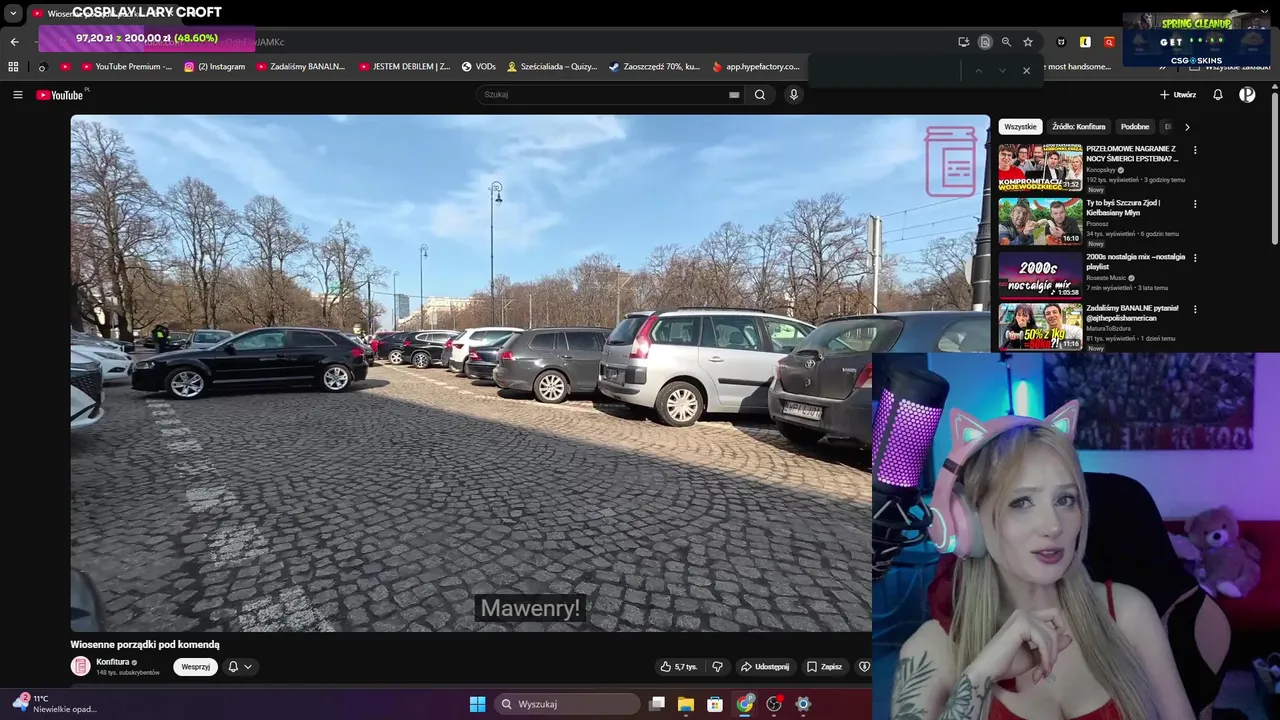The height and width of the screenshot is (720, 1280).
Task: Click the Konopskyy channel name
Action: click(1101, 170)
